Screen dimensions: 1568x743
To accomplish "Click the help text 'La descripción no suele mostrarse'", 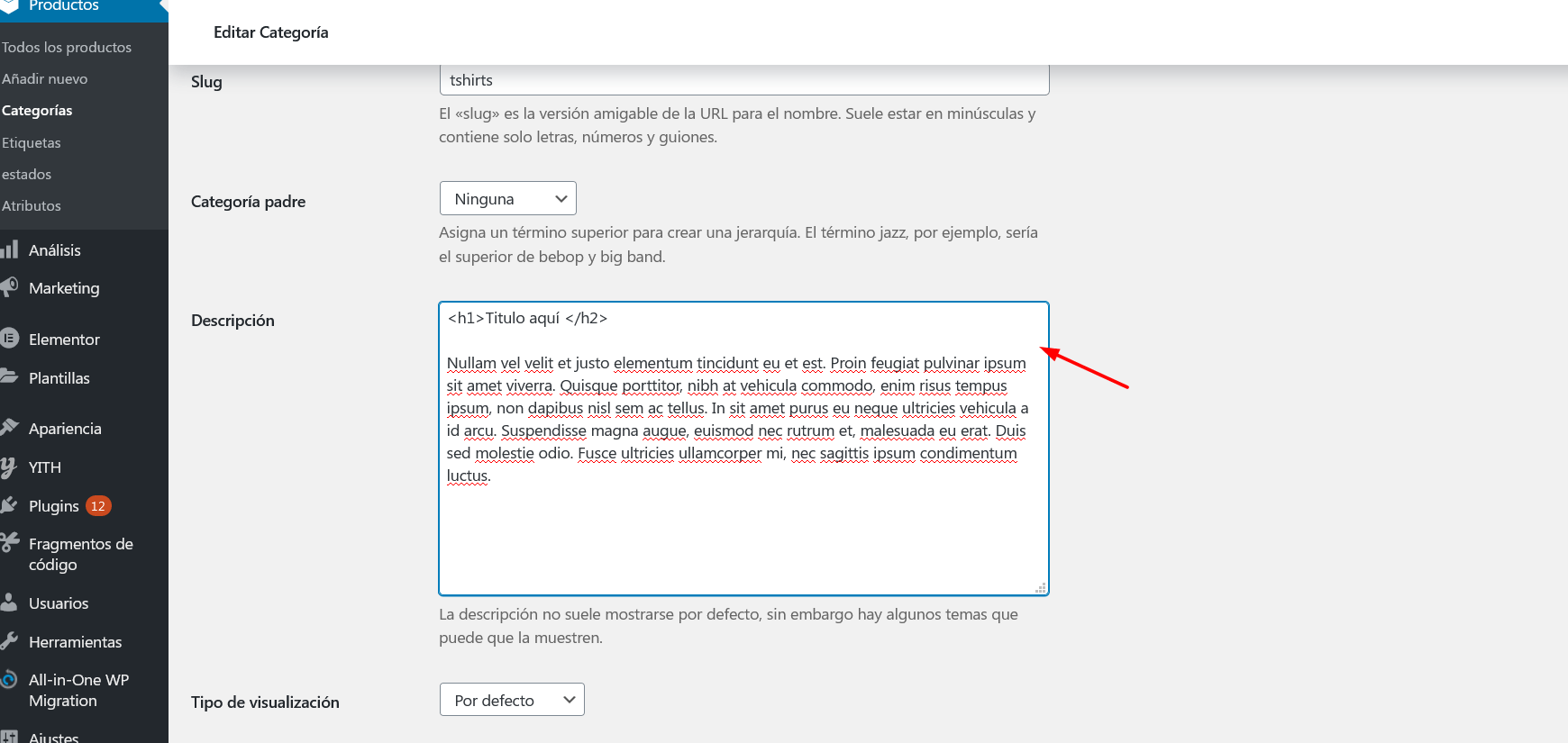I will [x=728, y=626].
